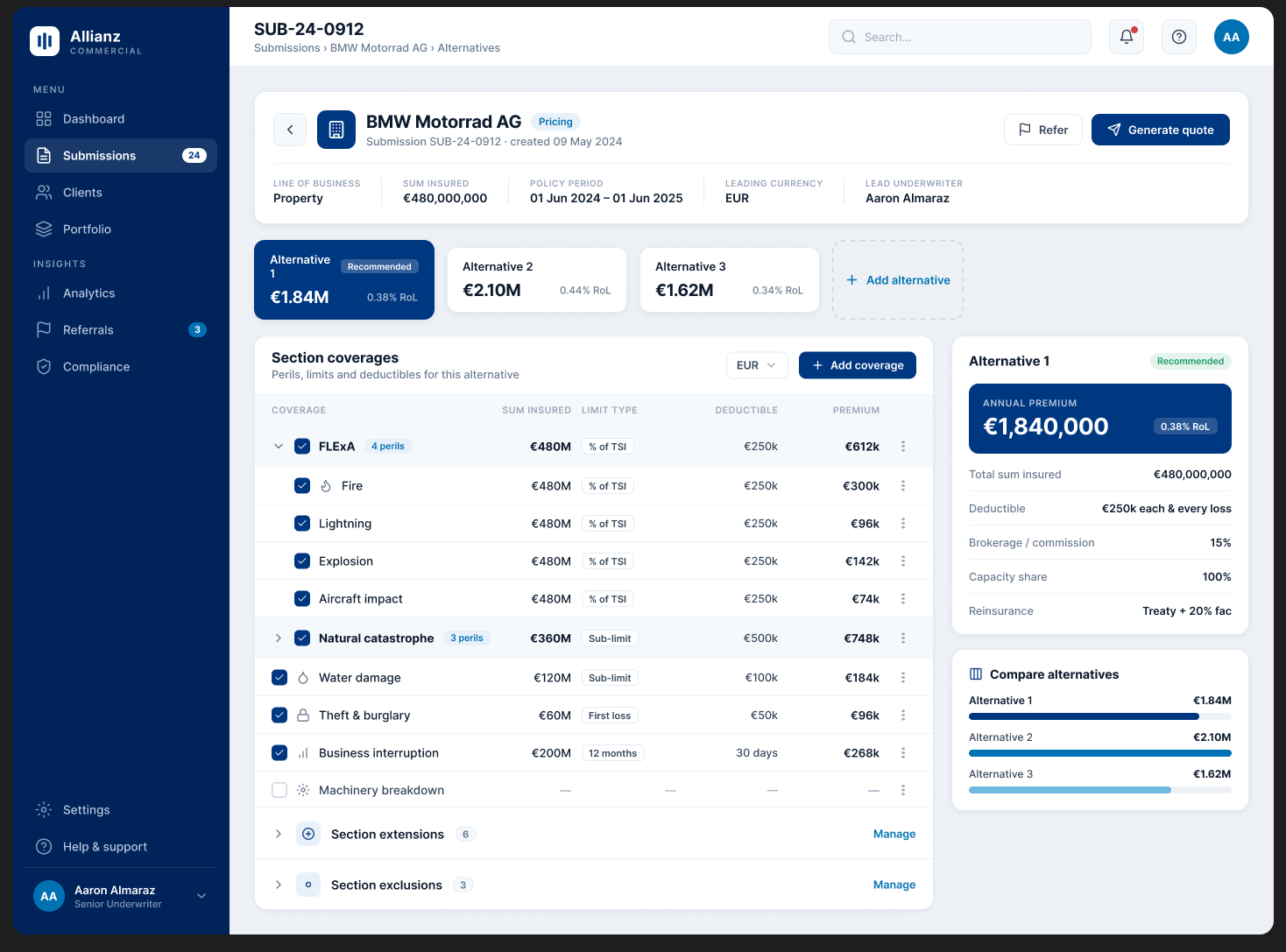Expand the Section extensions row
The height and width of the screenshot is (952, 1286).
point(279,835)
